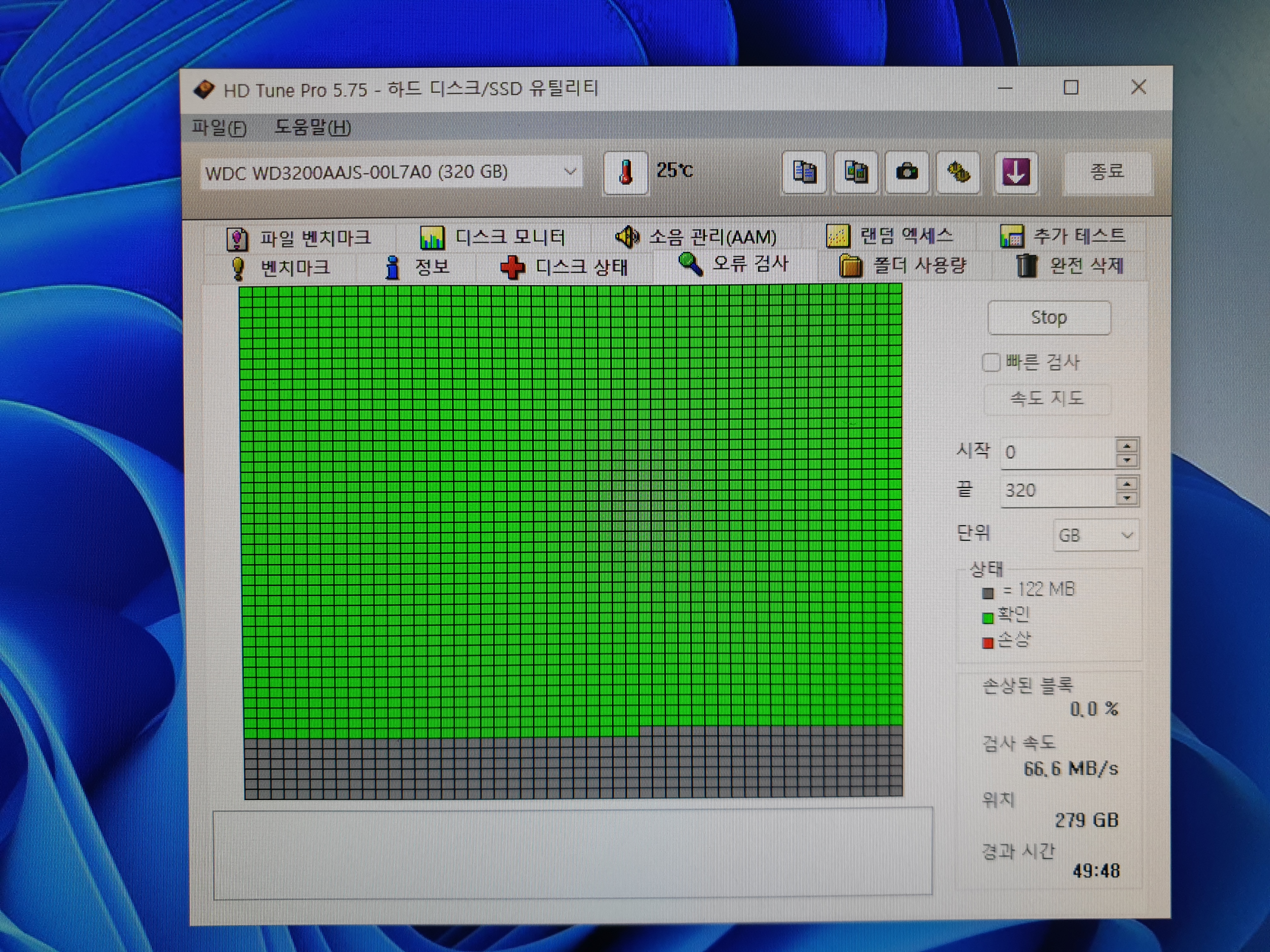The width and height of the screenshot is (1270, 952).
Task: Maximize the HD Tune Pro window
Action: coord(1071,87)
